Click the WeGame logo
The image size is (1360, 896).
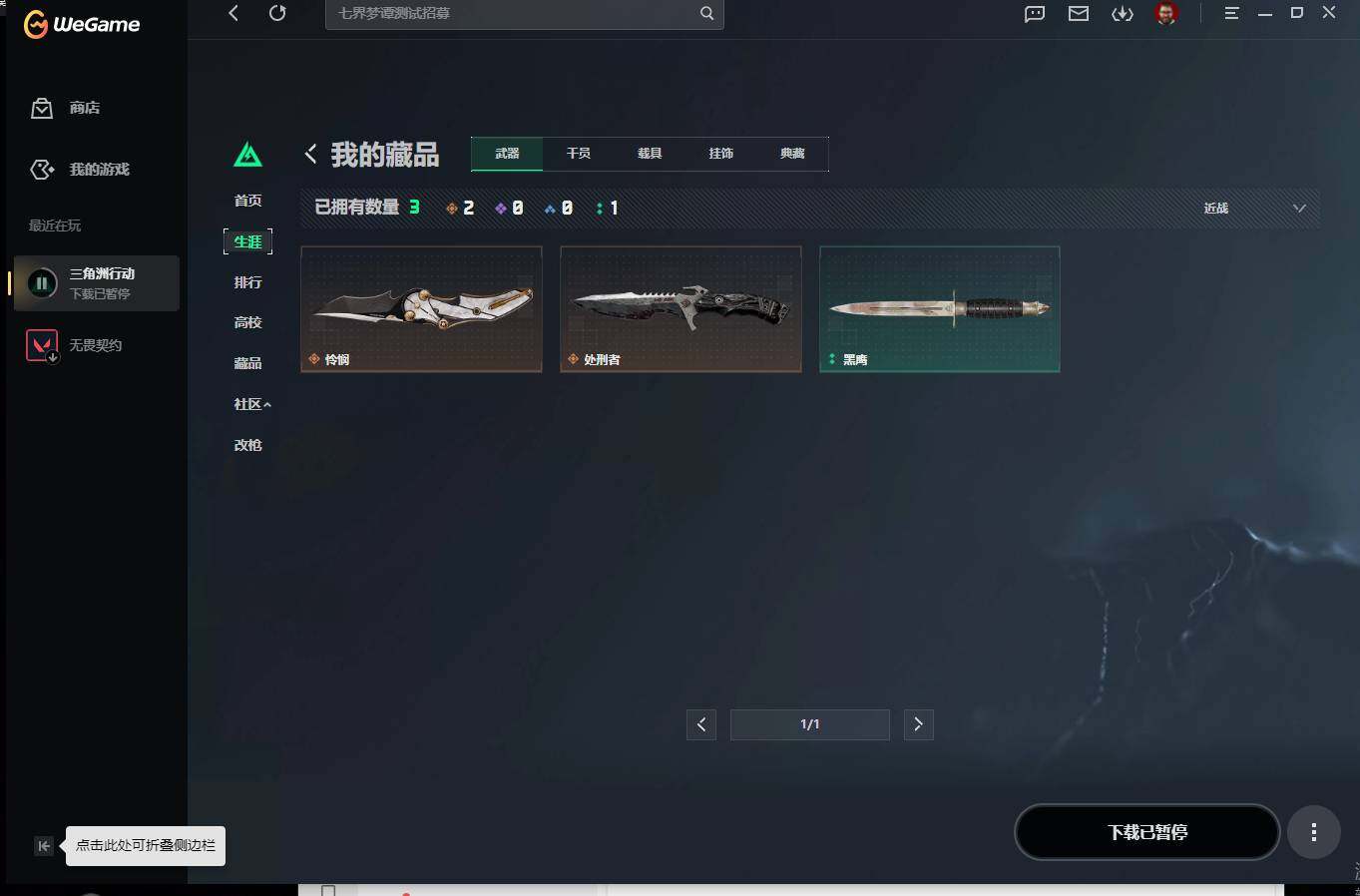click(x=82, y=24)
